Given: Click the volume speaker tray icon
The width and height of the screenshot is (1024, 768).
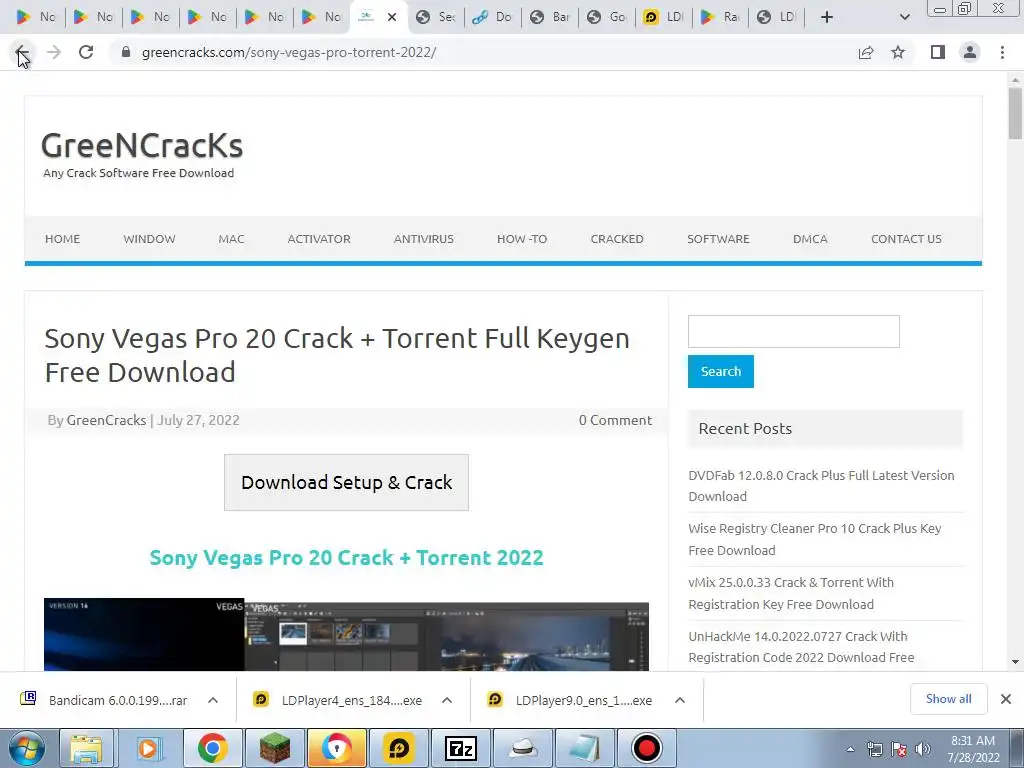Looking at the screenshot, I should coord(922,749).
